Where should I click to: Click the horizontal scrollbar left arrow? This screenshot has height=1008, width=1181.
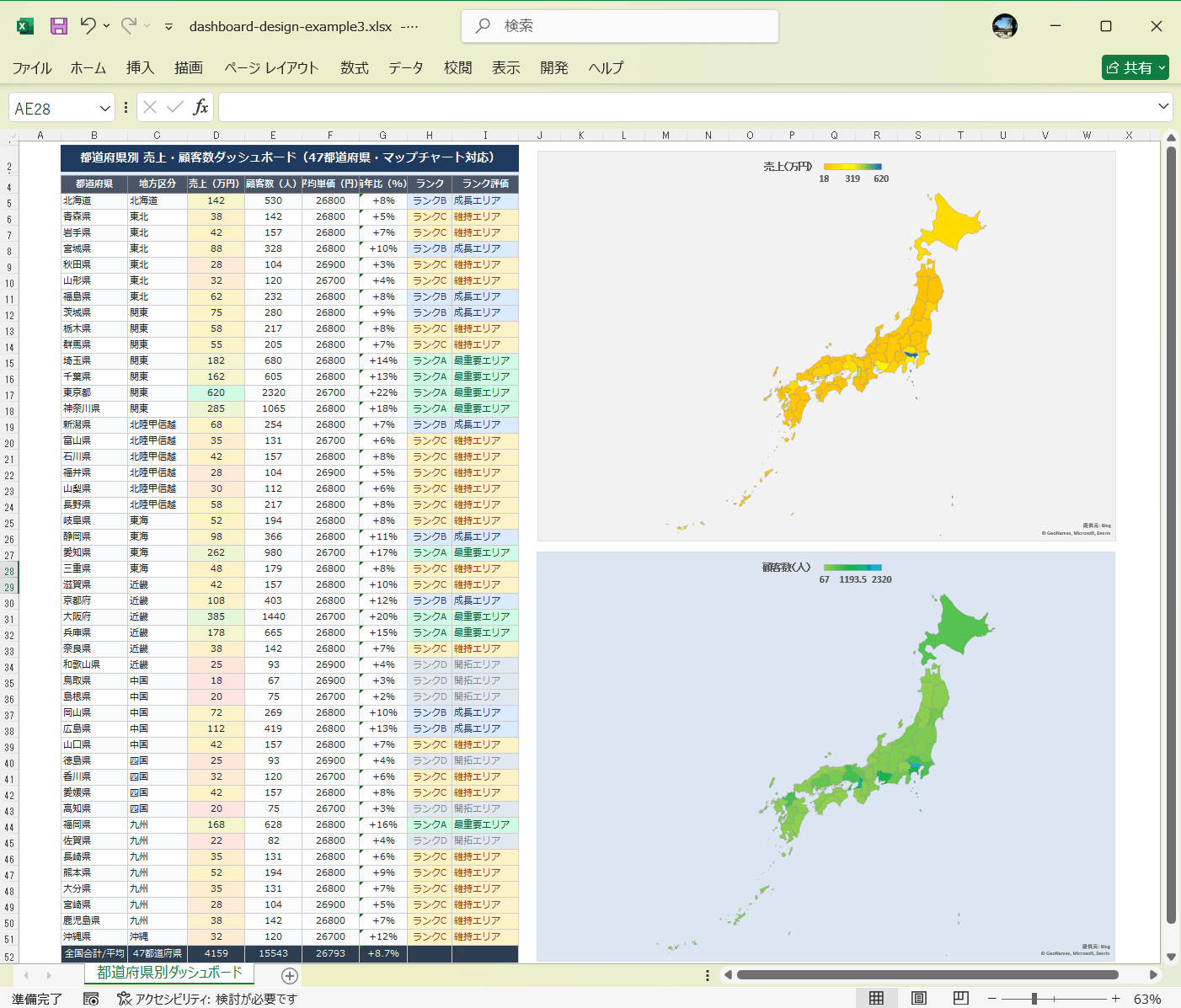(x=728, y=975)
